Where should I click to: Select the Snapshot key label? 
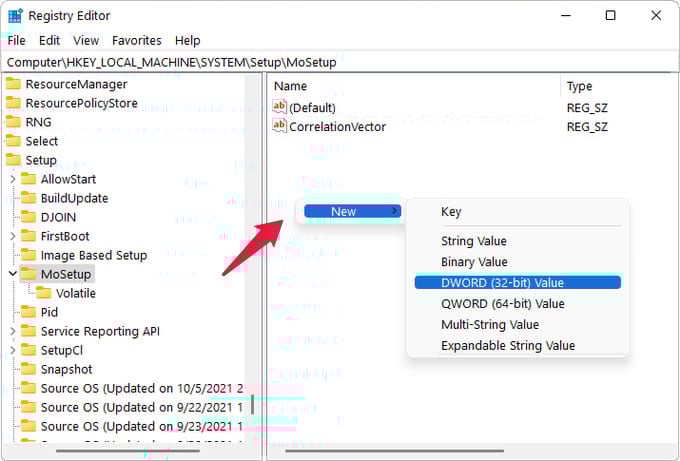pyautogui.click(x=66, y=369)
